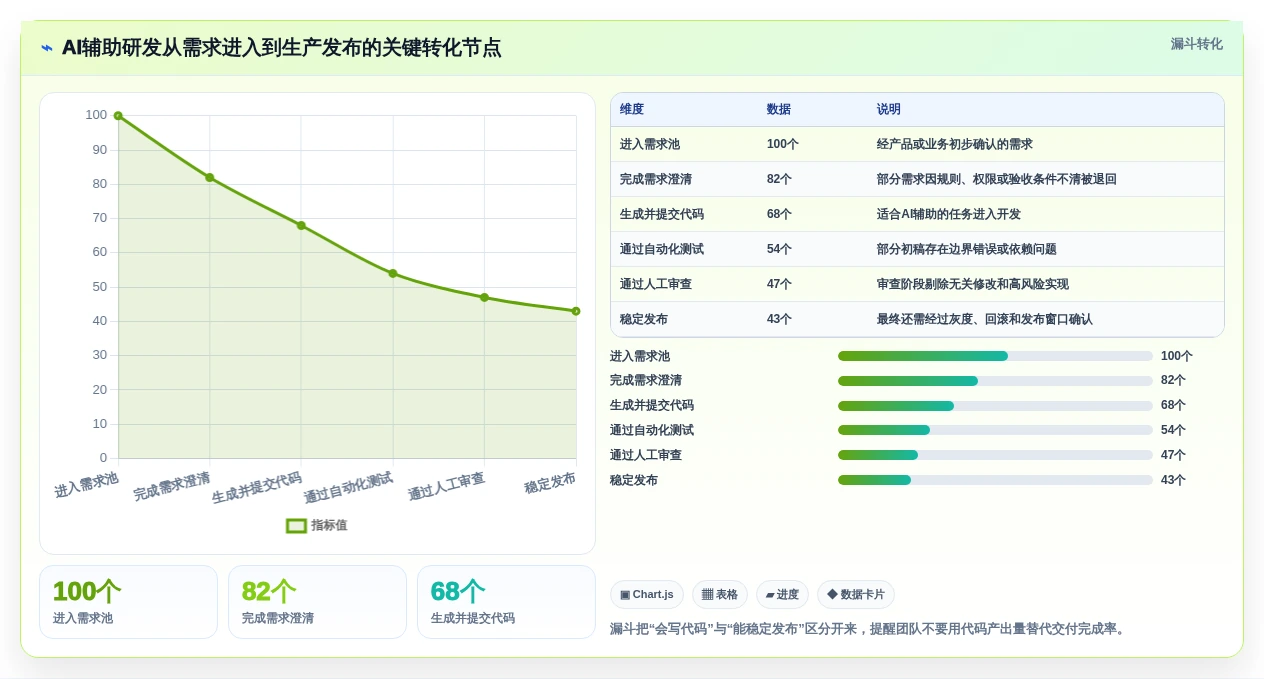Click the 82个 value in the table
The height and width of the screenshot is (679, 1264).
click(x=779, y=179)
